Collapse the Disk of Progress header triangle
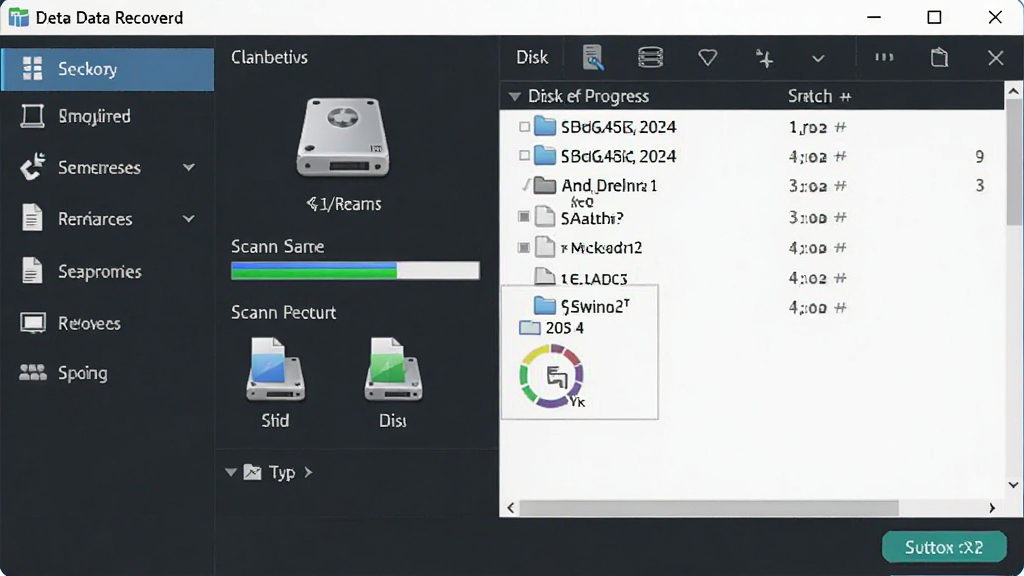Screen dimensions: 1024x576 [515, 97]
